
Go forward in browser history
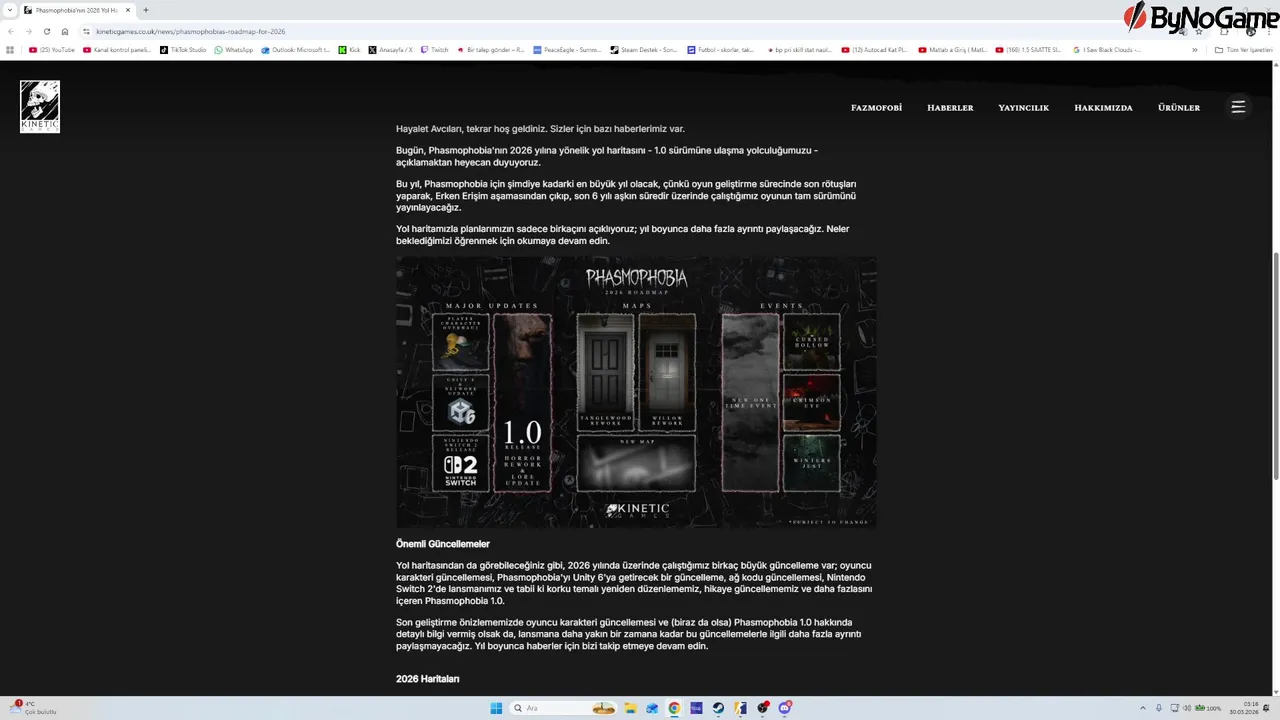tap(29, 31)
